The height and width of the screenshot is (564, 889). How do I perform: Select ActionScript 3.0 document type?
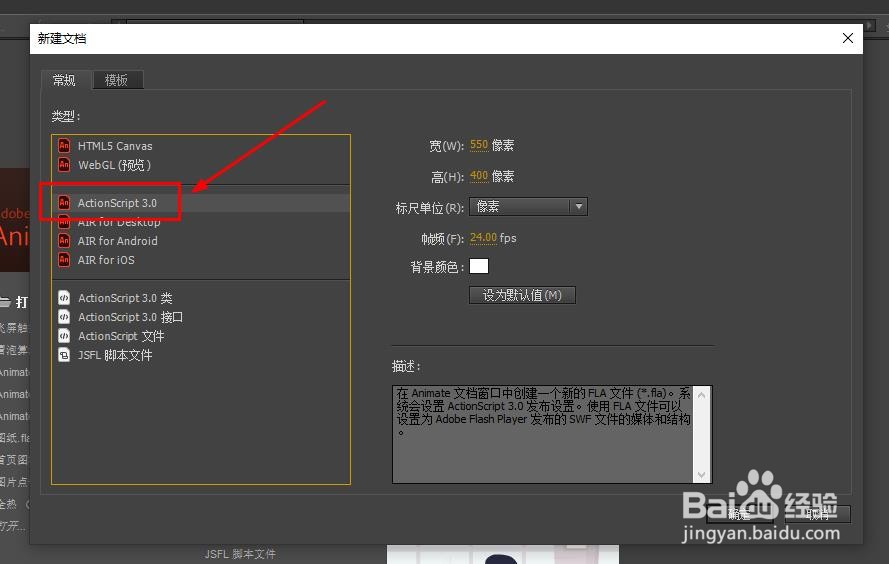(x=201, y=203)
